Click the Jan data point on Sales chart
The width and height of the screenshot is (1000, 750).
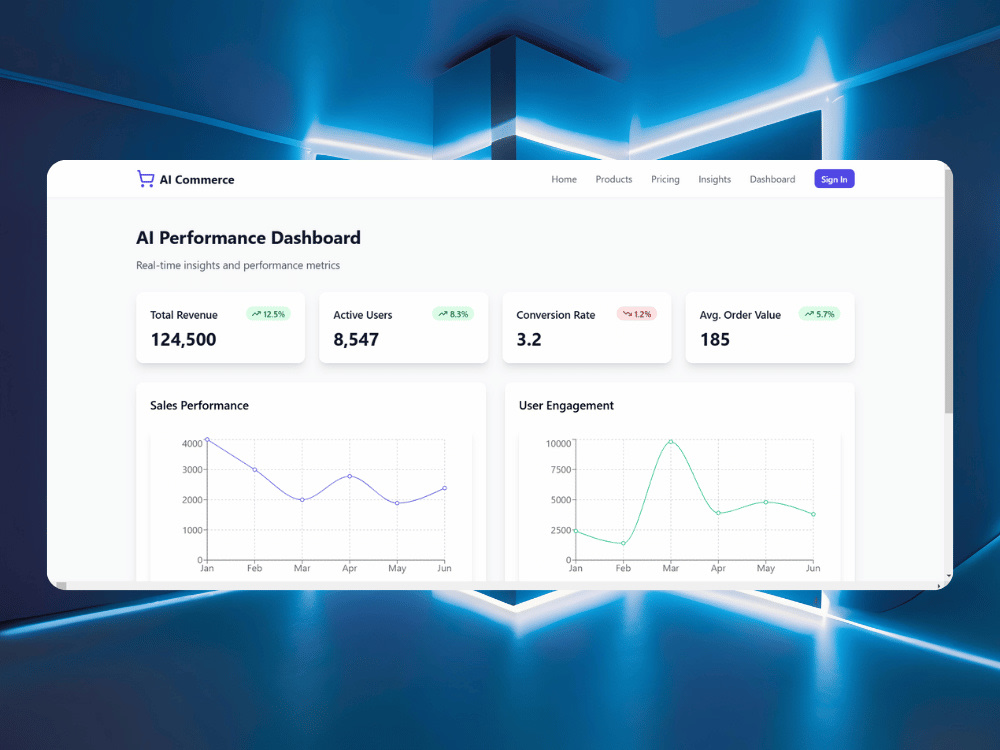pyautogui.click(x=207, y=439)
